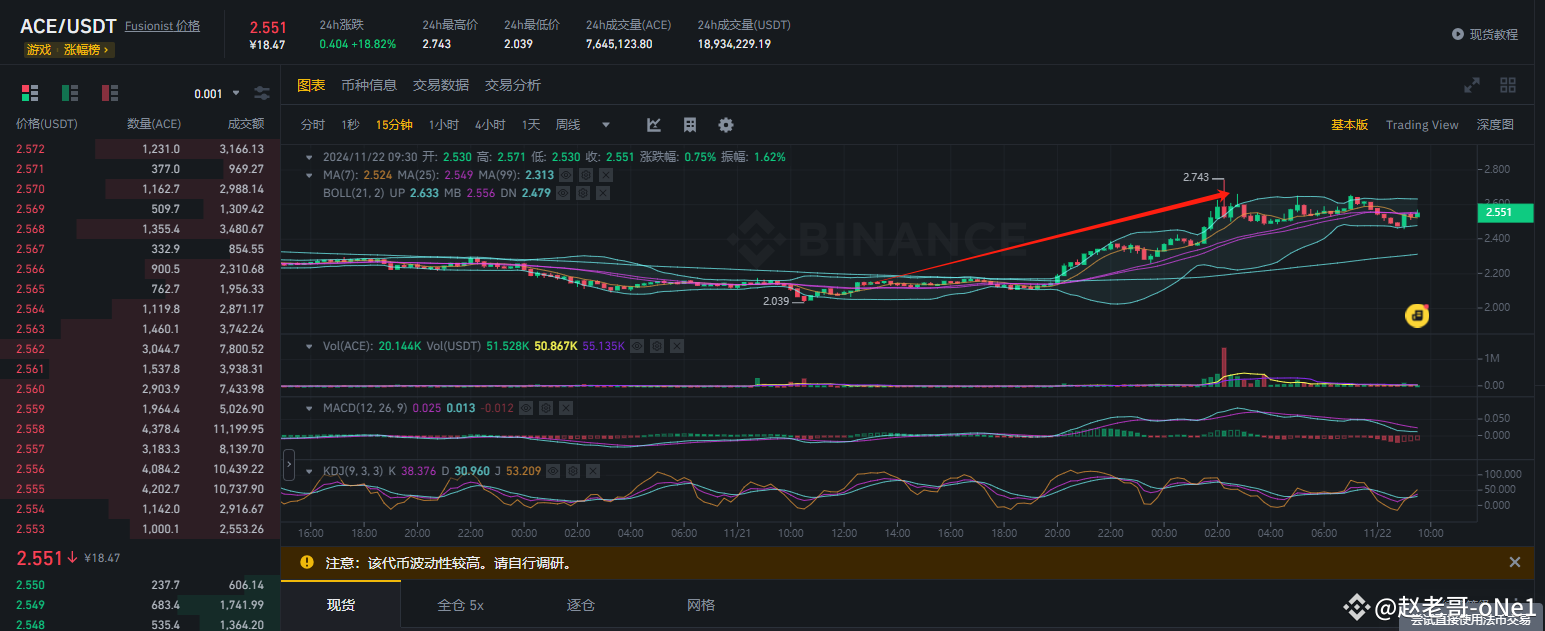
Task: Open the 币种信息 tab
Action: tap(369, 85)
